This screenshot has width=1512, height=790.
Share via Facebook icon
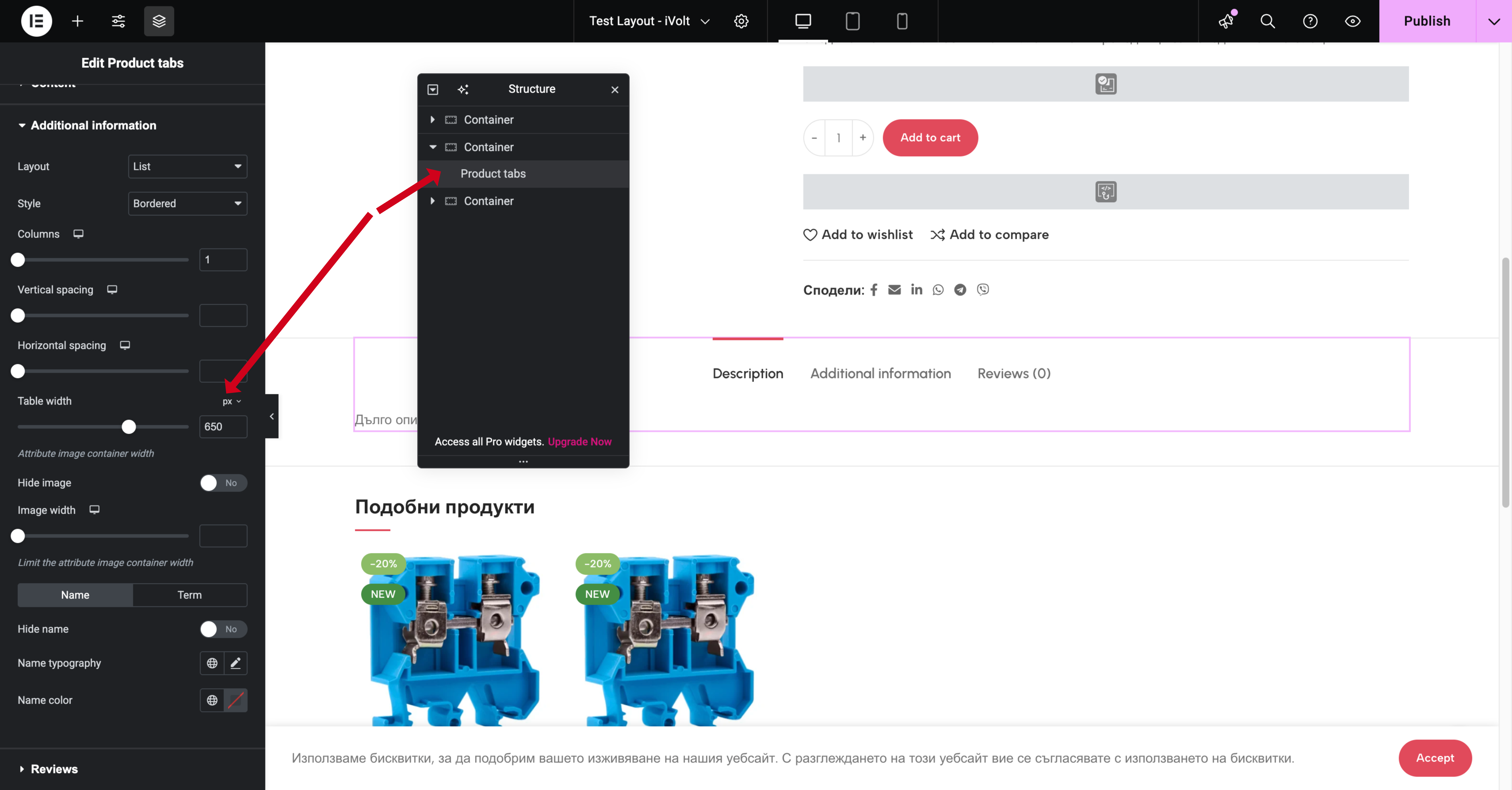tap(874, 289)
